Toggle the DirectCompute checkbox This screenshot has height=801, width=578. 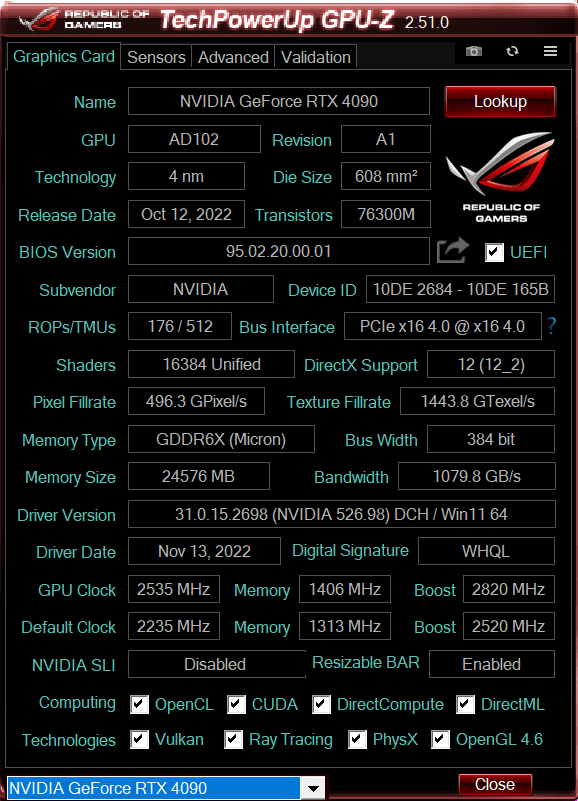pos(321,704)
